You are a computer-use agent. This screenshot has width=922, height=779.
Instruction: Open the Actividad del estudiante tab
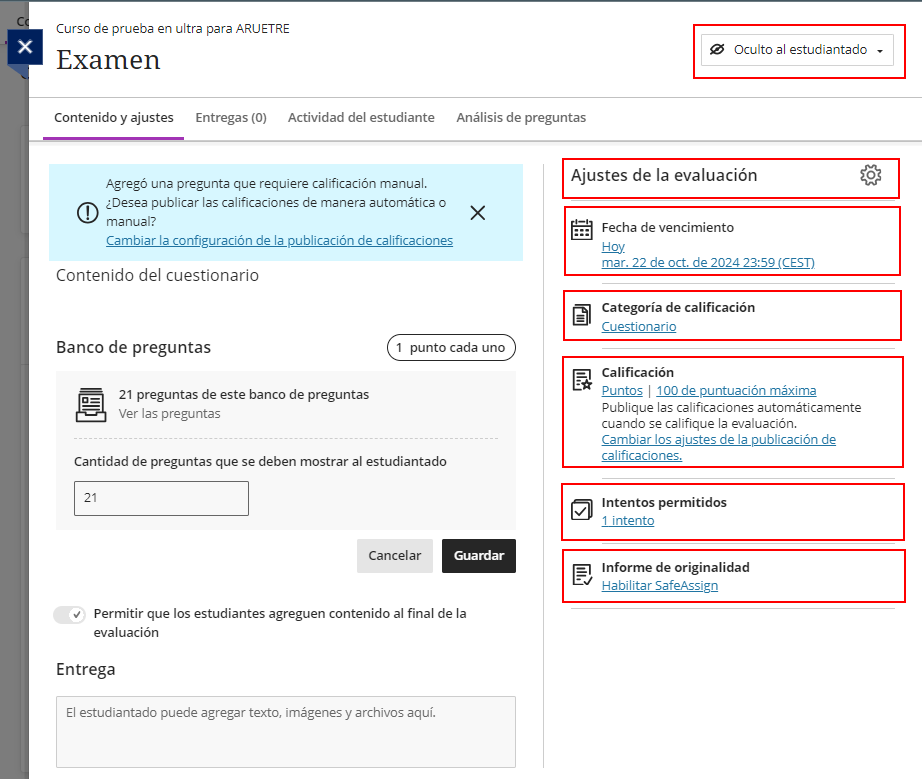coord(361,118)
